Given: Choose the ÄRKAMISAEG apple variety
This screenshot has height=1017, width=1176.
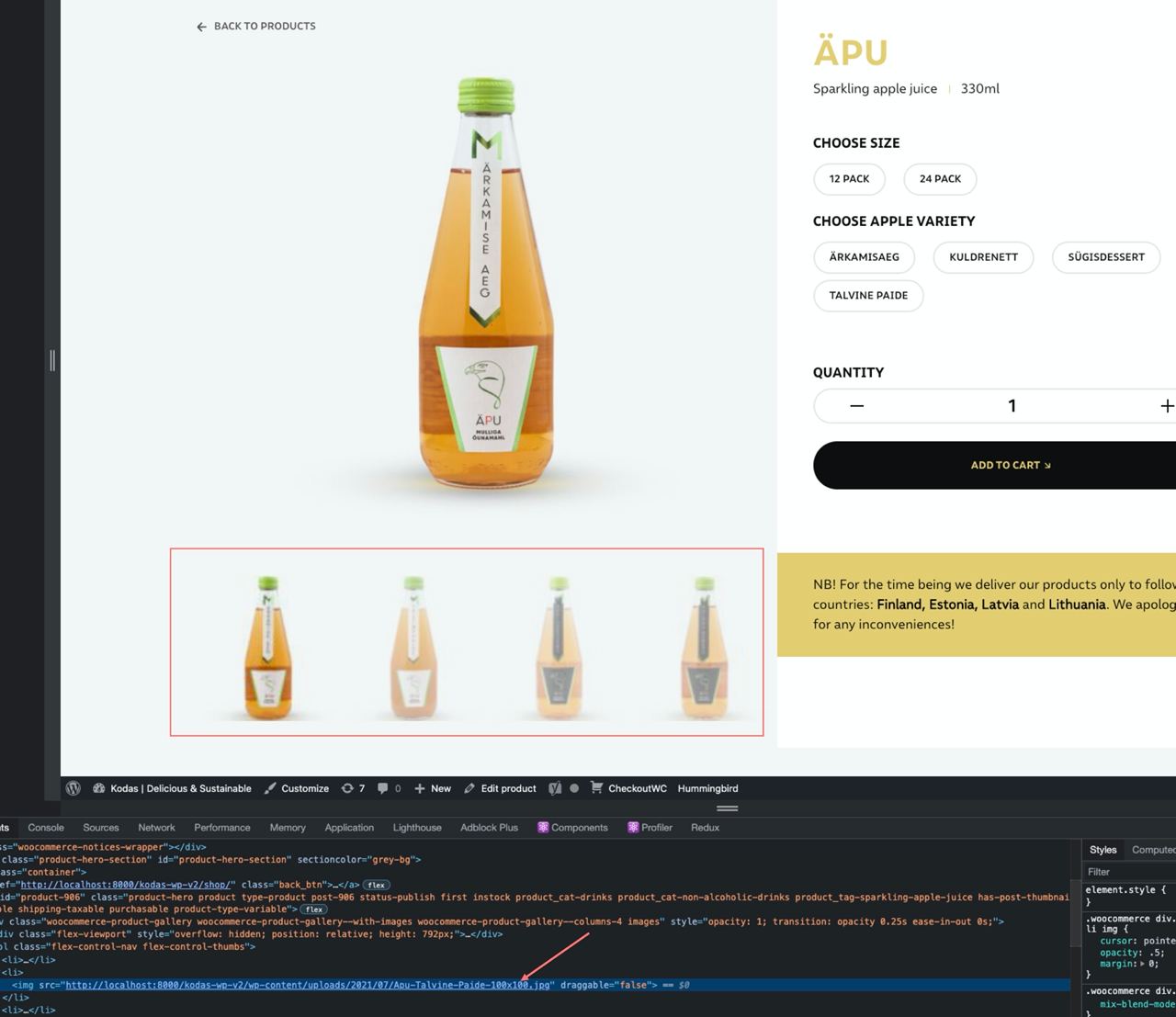Looking at the screenshot, I should point(864,257).
